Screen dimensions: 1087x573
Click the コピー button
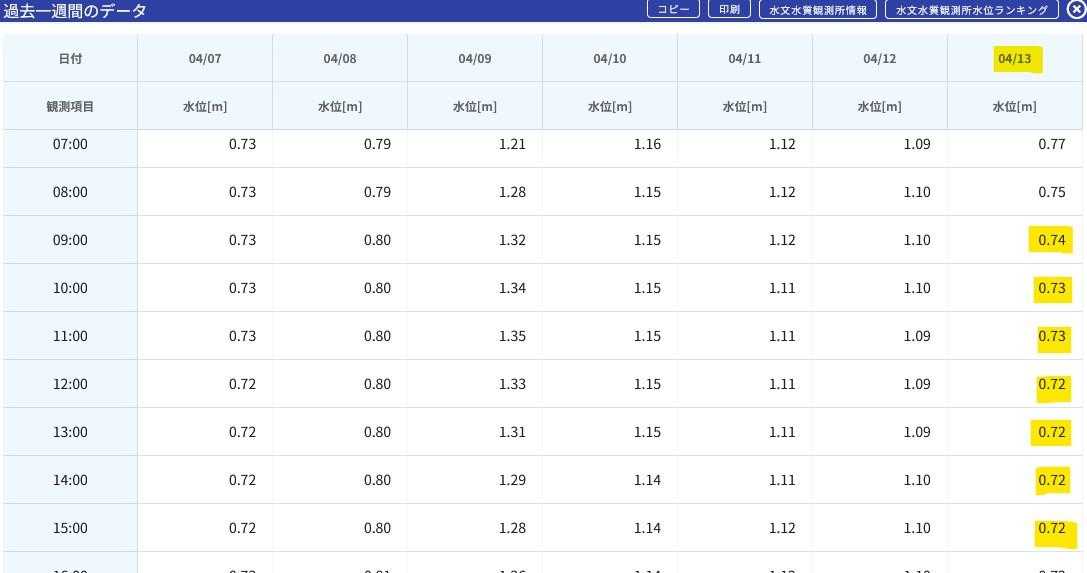click(673, 9)
